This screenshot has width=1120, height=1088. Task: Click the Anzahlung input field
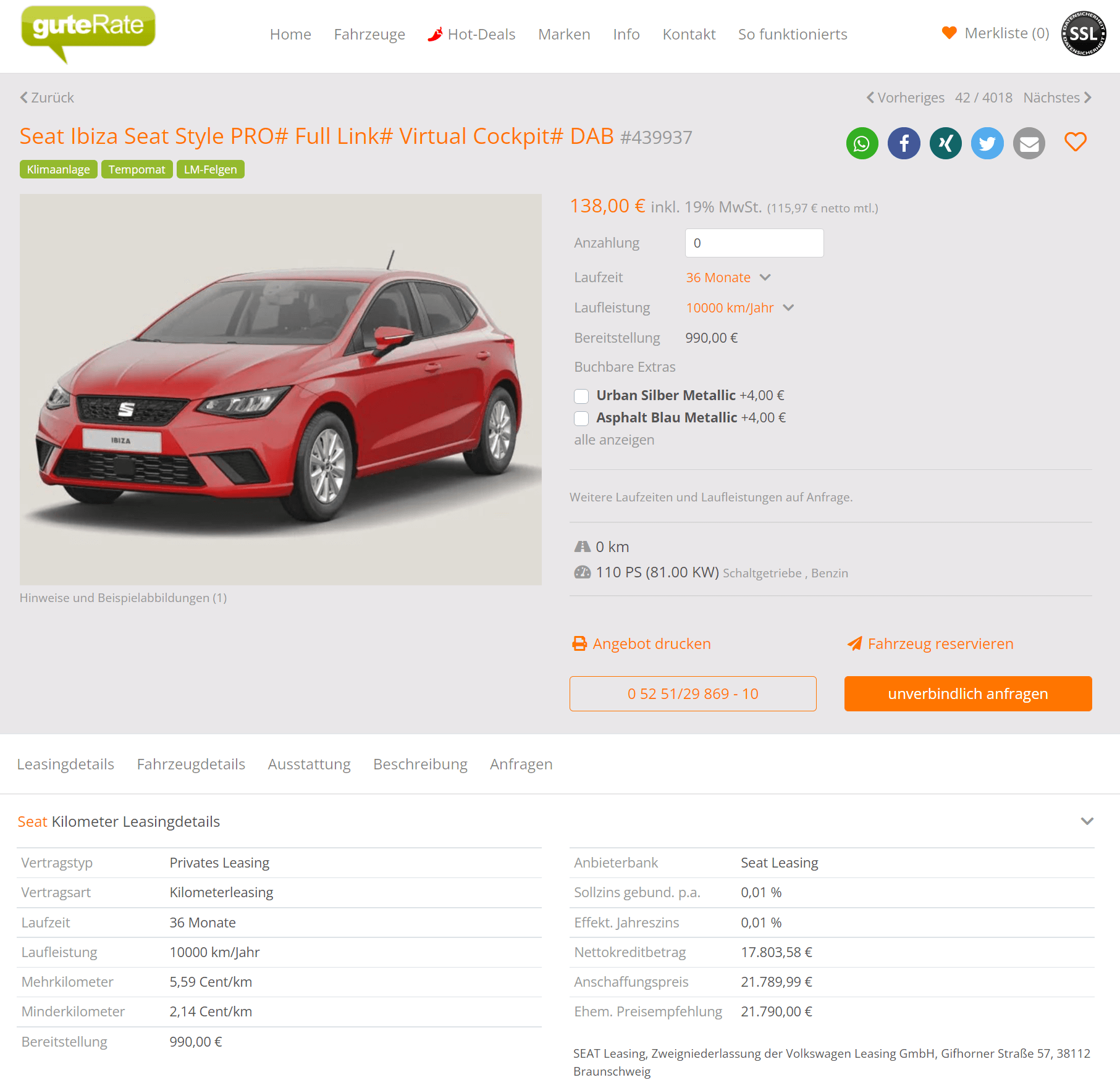coord(754,243)
